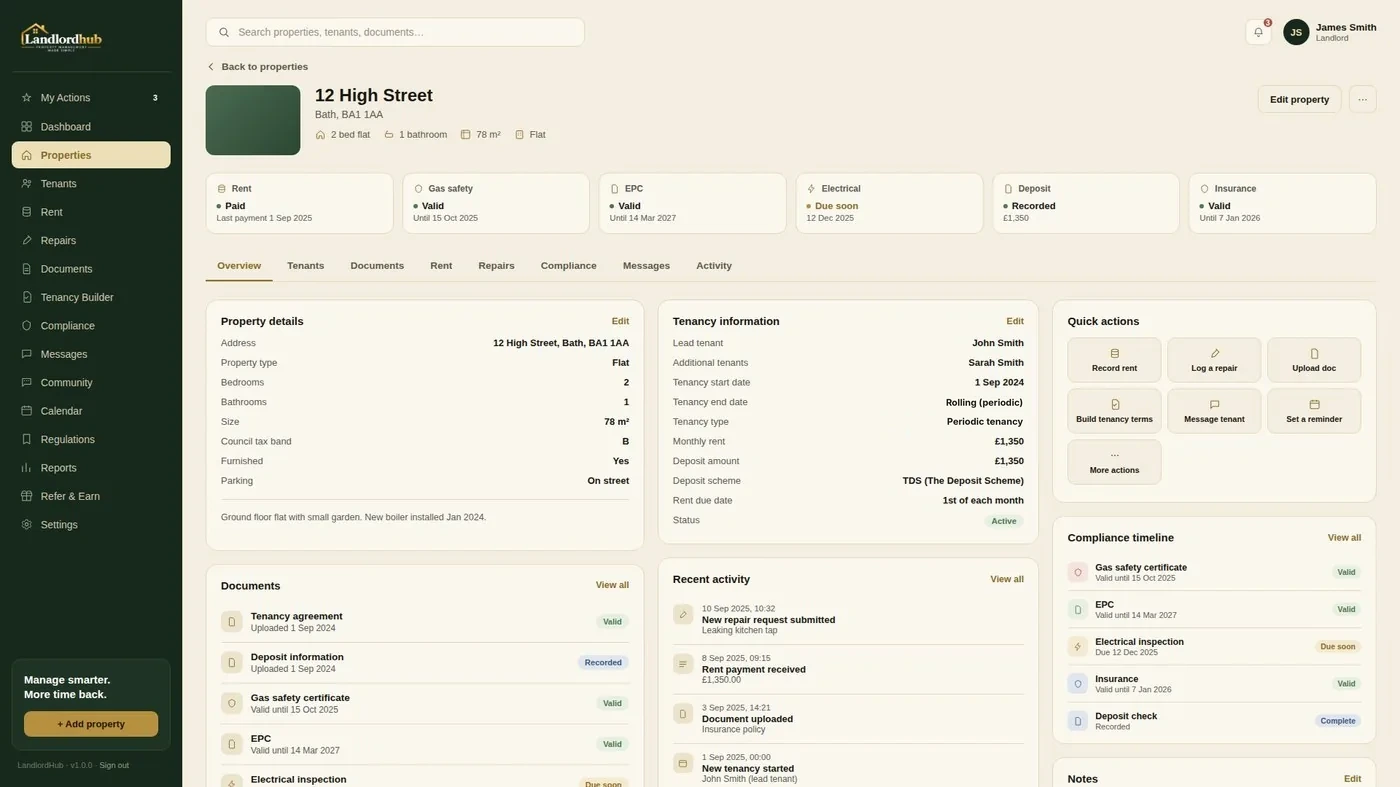Open Tenancy Builder in the sidebar

click(91, 297)
